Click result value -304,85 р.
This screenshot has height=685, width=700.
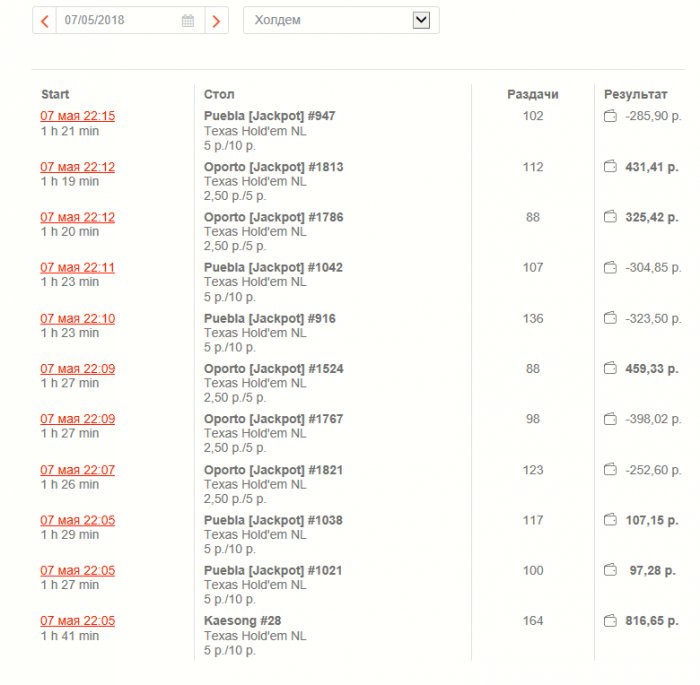pos(653,267)
